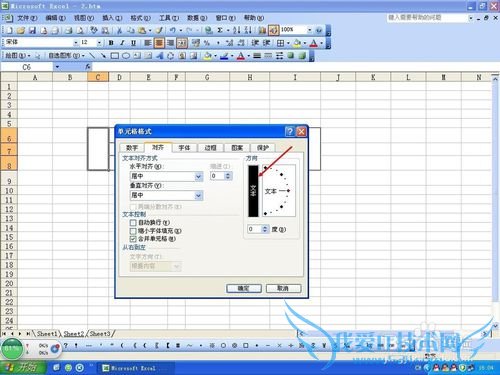The width and height of the screenshot is (500, 375).
Task: Switch to the 边框 Border tab
Action: tap(210, 148)
